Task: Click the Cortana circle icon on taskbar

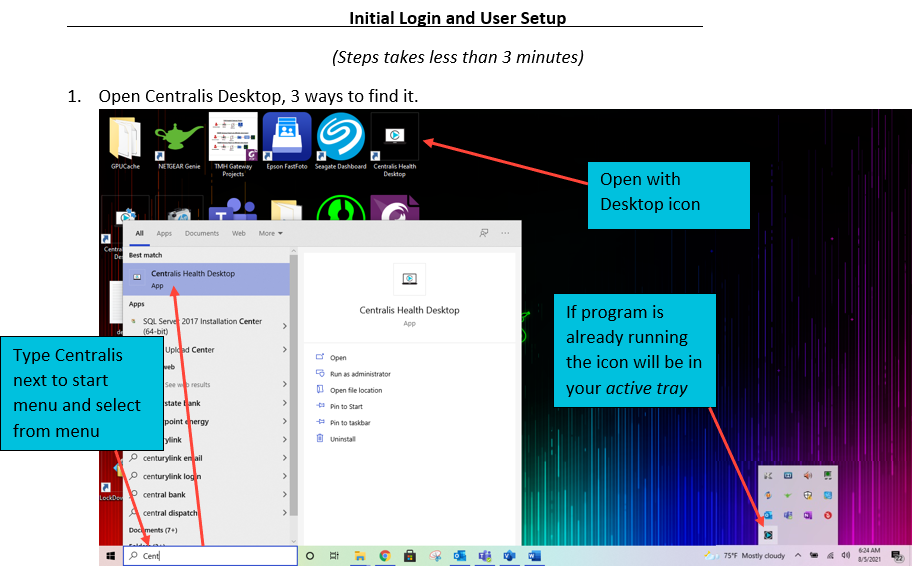Action: click(x=310, y=556)
